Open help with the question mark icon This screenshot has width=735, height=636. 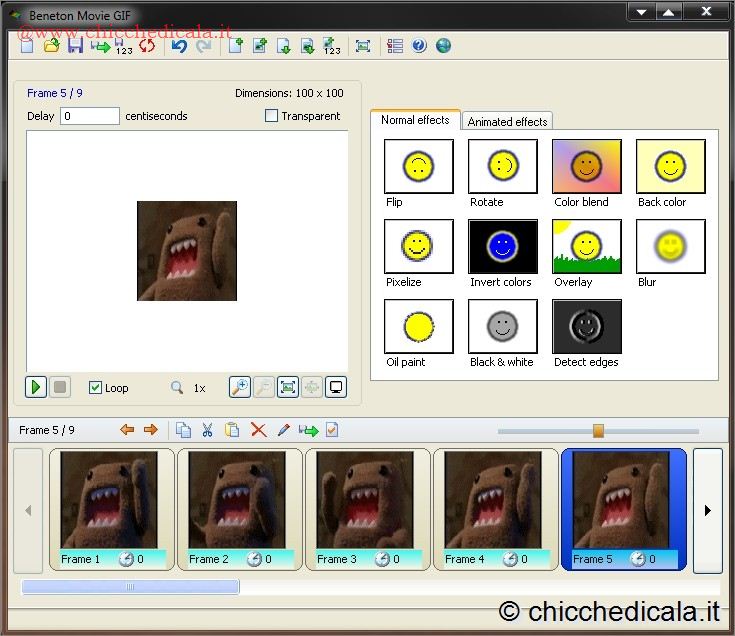tap(419, 46)
